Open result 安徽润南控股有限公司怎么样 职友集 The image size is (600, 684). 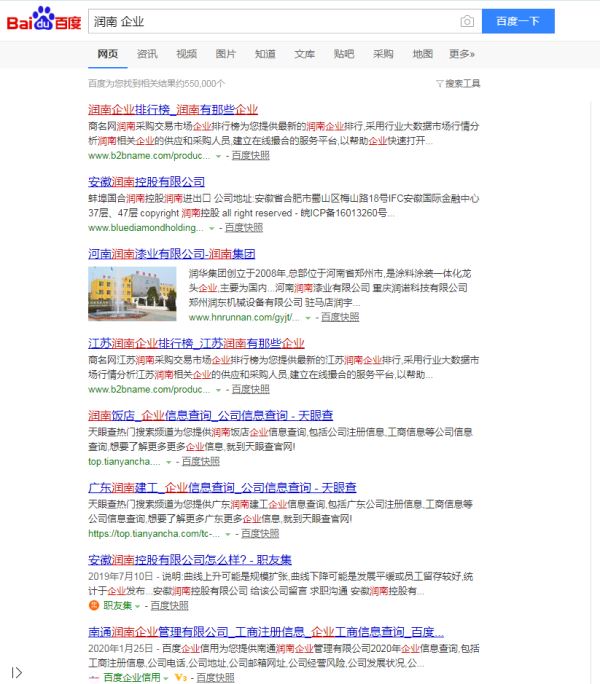[x=190, y=560]
